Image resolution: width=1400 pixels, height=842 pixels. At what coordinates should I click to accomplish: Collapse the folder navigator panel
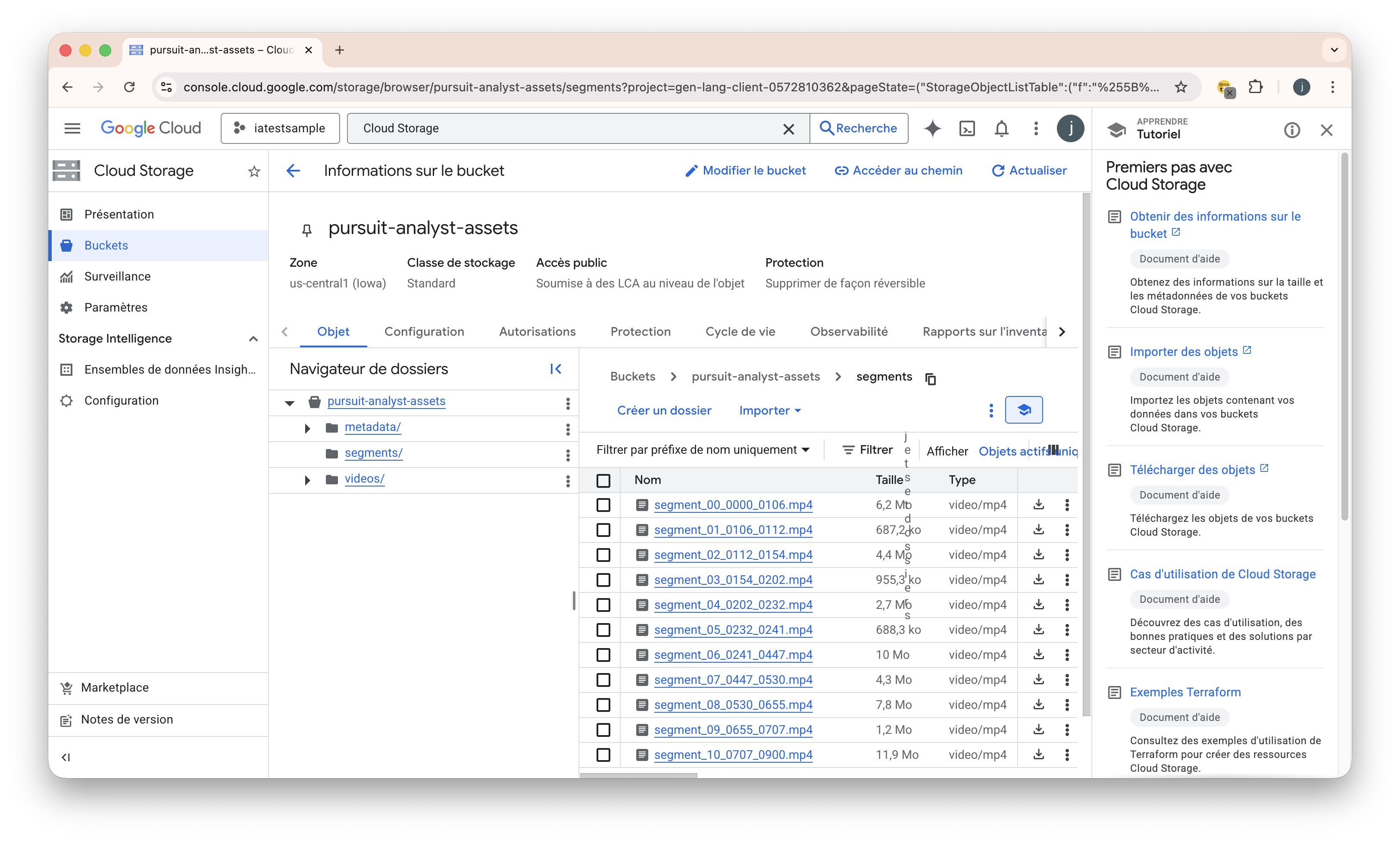[556, 369]
